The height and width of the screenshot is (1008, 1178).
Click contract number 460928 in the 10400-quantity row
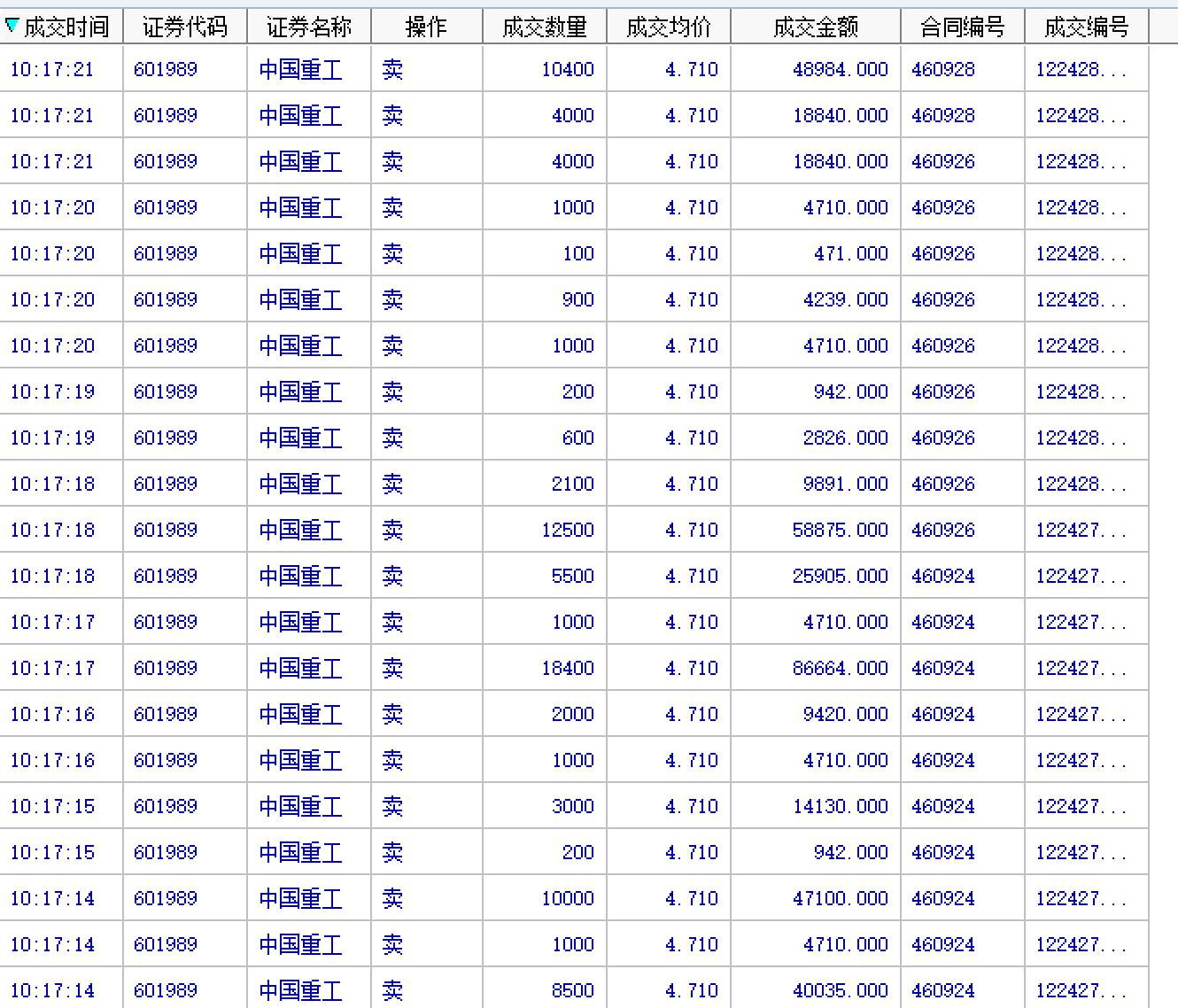point(943,69)
